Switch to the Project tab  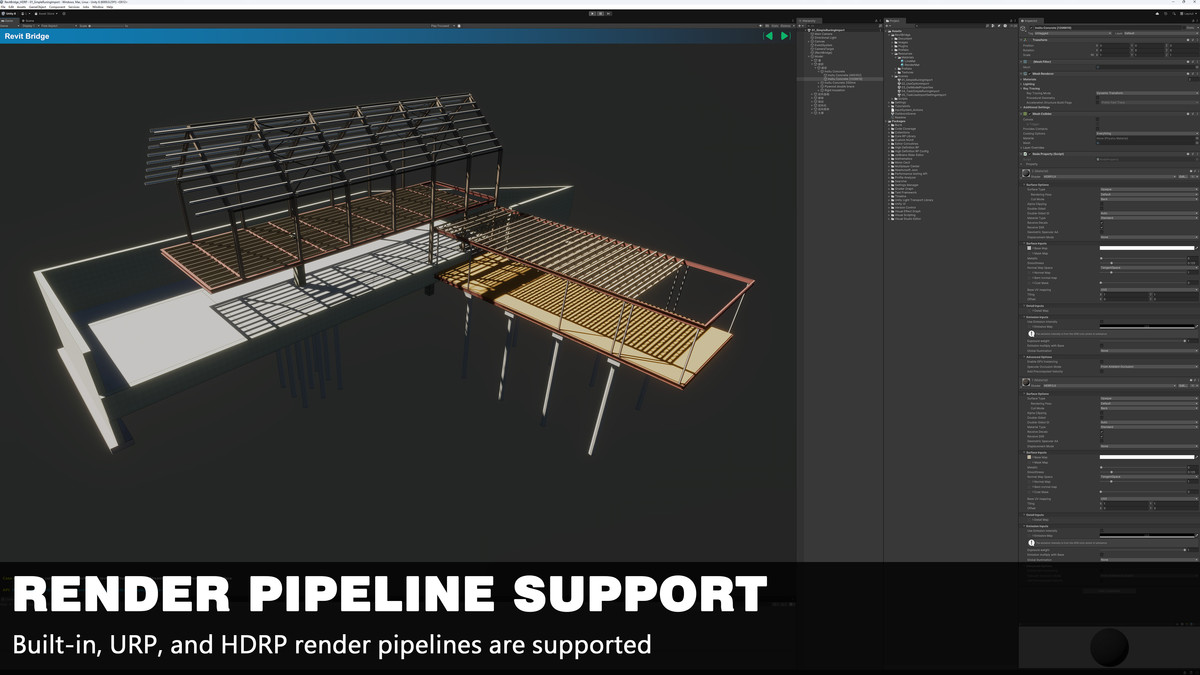click(x=894, y=20)
